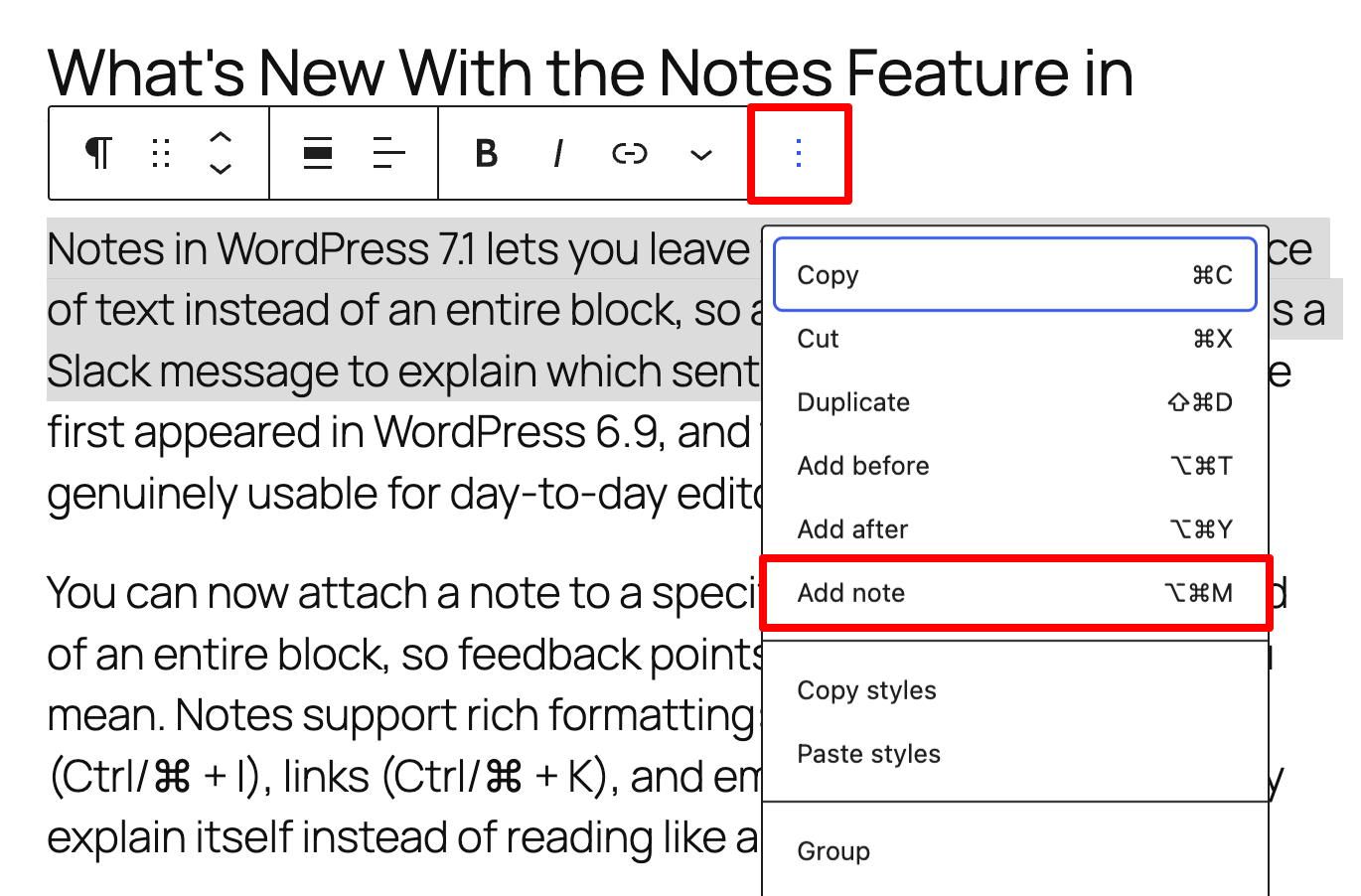Select Duplicate in the block menu

pyautogui.click(x=1015, y=402)
